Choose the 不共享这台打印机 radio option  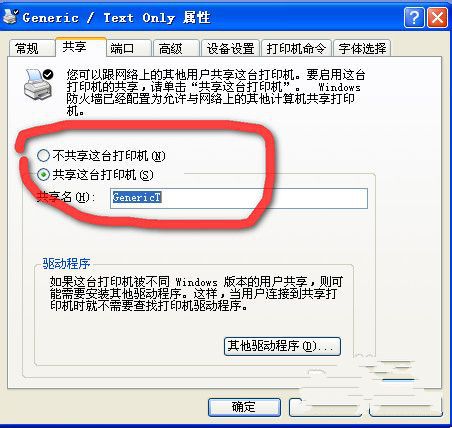pos(101,156)
